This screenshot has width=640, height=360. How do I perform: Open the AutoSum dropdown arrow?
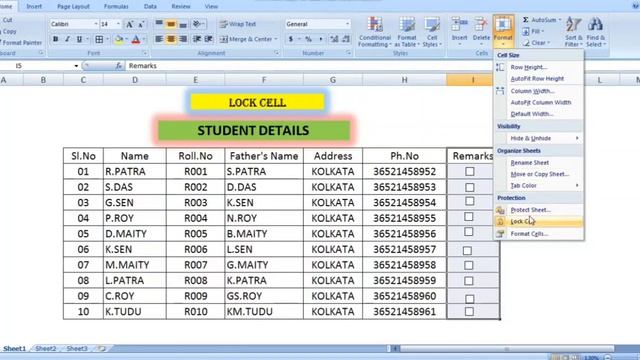click(560, 20)
